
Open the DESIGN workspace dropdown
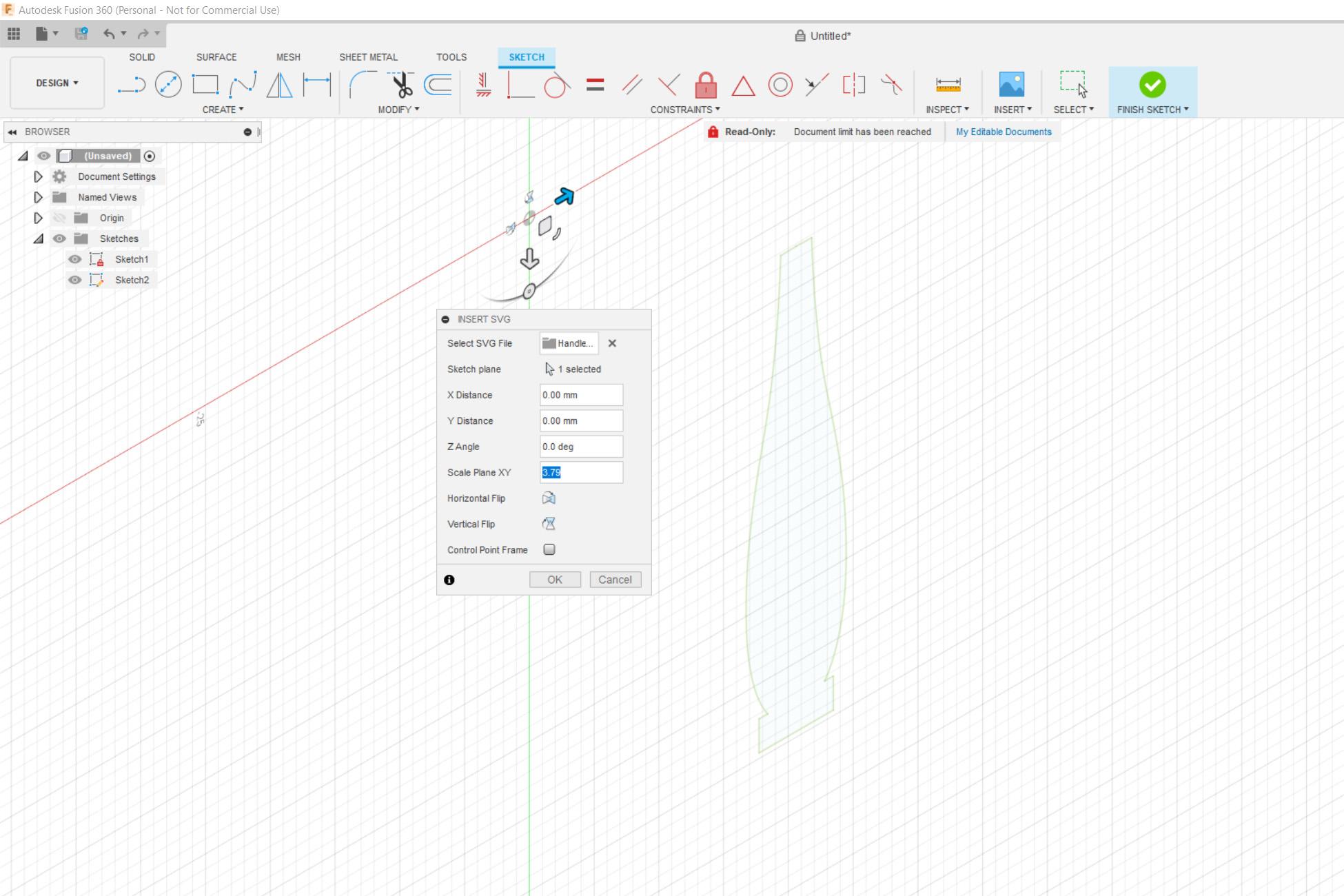tap(57, 83)
